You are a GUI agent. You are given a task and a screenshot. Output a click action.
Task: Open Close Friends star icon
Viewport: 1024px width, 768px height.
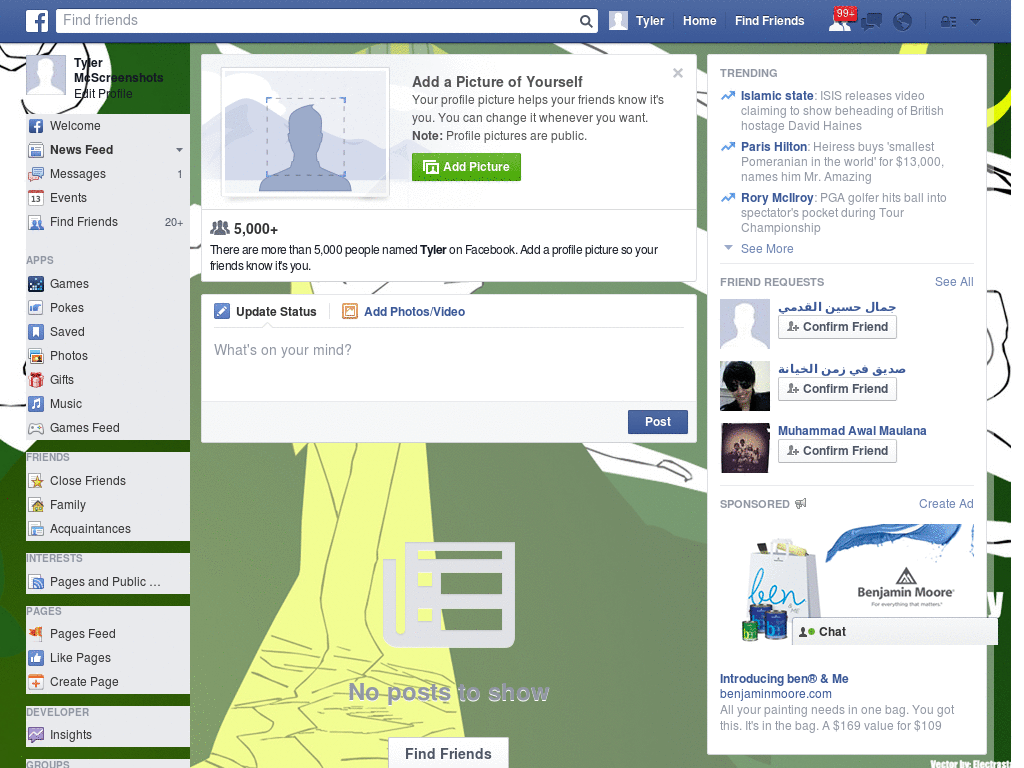[36, 481]
